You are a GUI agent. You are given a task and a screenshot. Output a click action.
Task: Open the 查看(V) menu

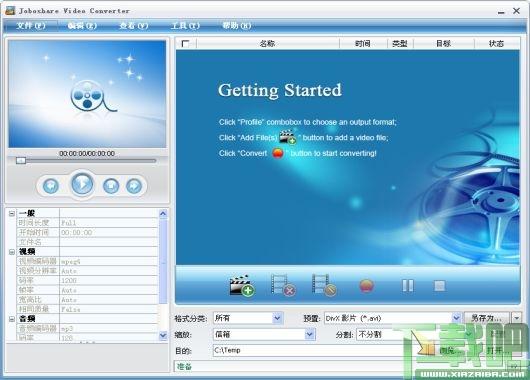tap(134, 26)
